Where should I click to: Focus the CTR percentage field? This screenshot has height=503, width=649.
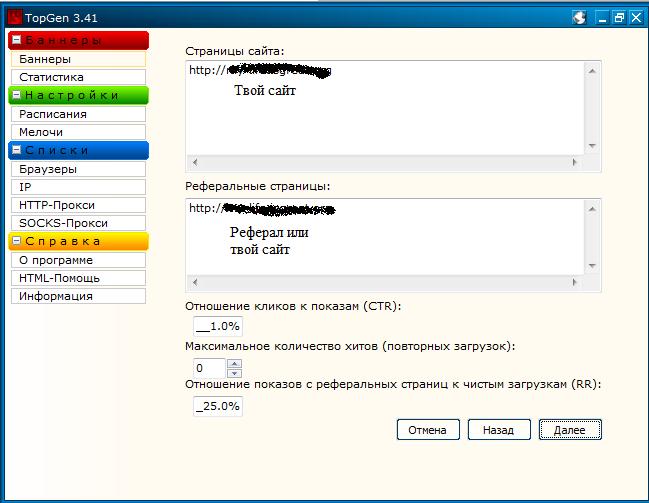[218, 326]
